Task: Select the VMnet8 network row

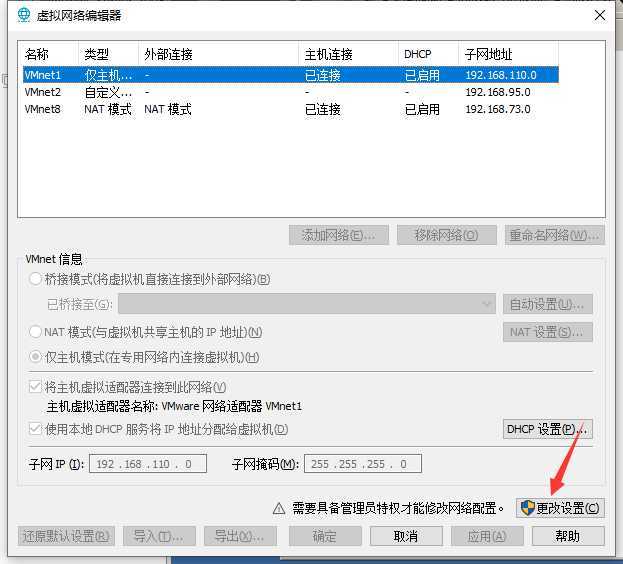Action: (x=291, y=109)
